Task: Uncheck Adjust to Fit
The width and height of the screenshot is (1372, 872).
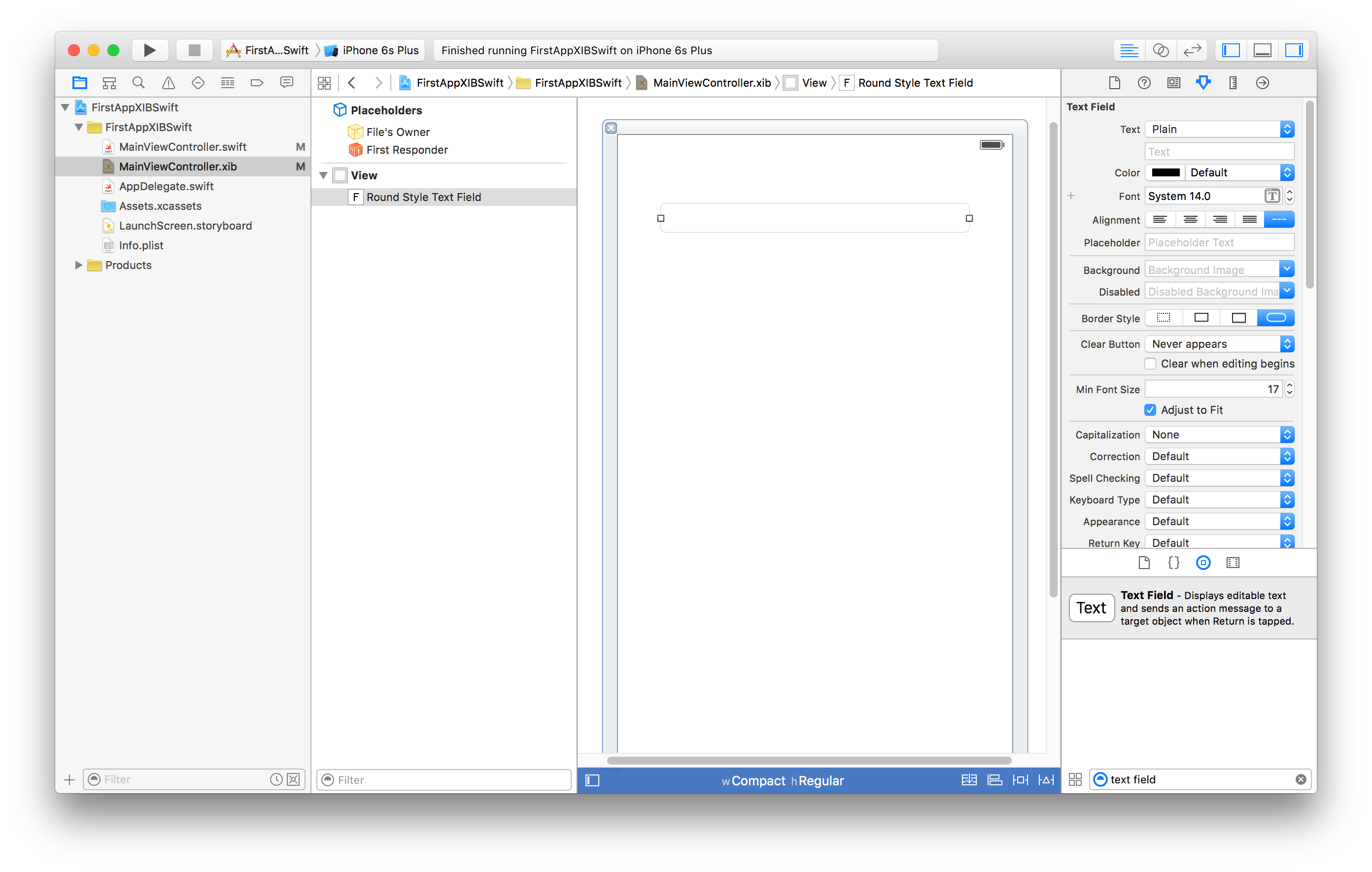Action: [x=1150, y=410]
